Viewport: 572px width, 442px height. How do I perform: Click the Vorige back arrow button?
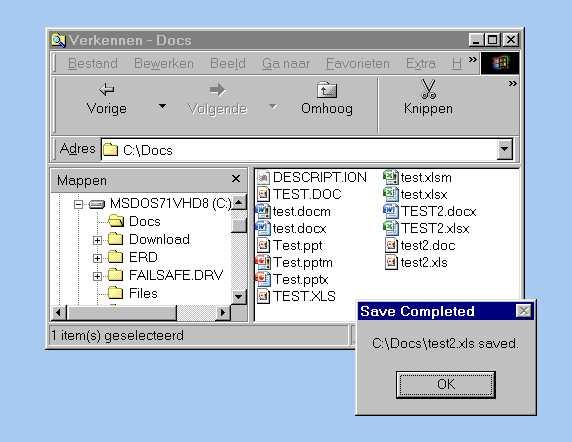point(107,98)
